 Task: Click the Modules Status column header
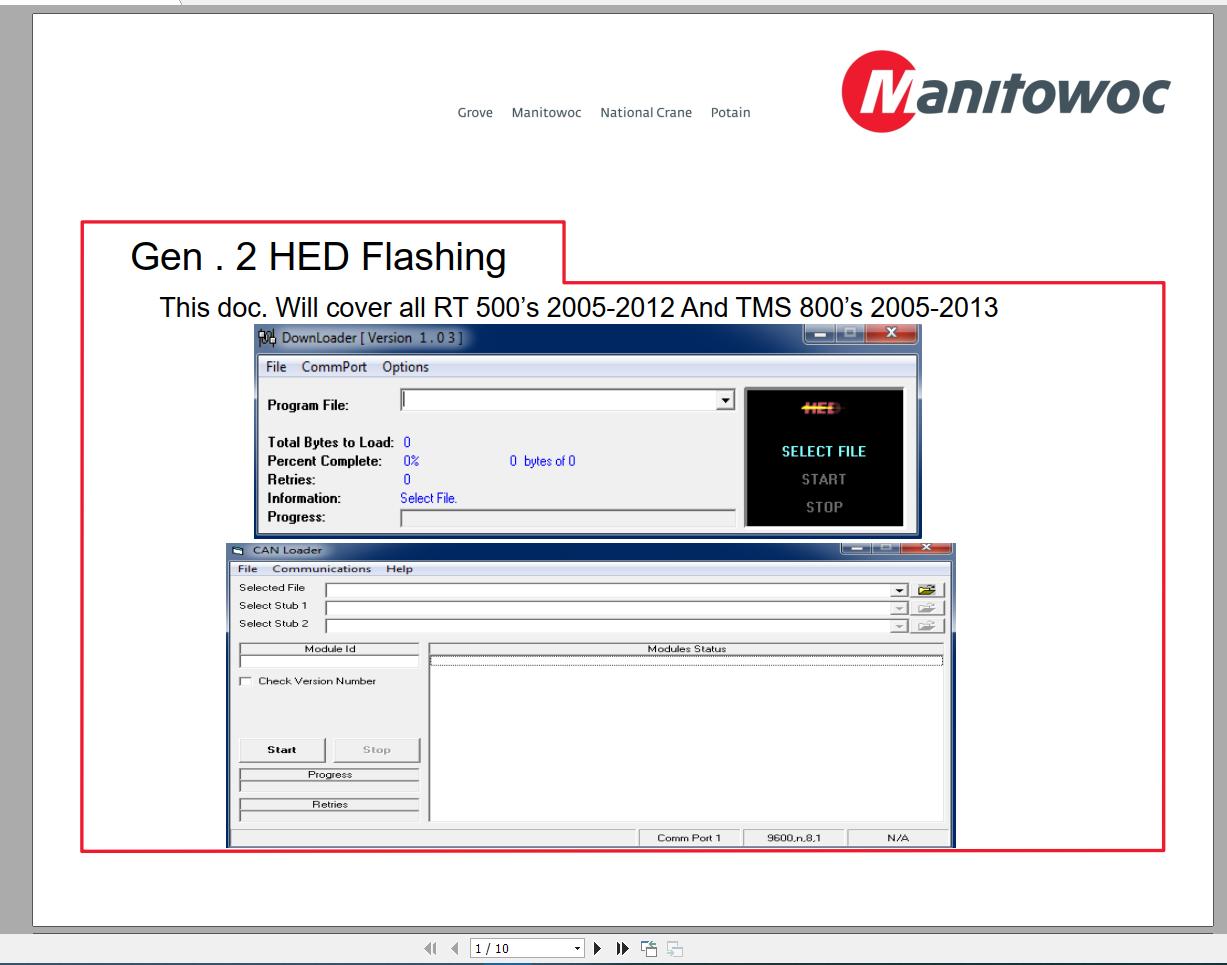[x=686, y=649]
